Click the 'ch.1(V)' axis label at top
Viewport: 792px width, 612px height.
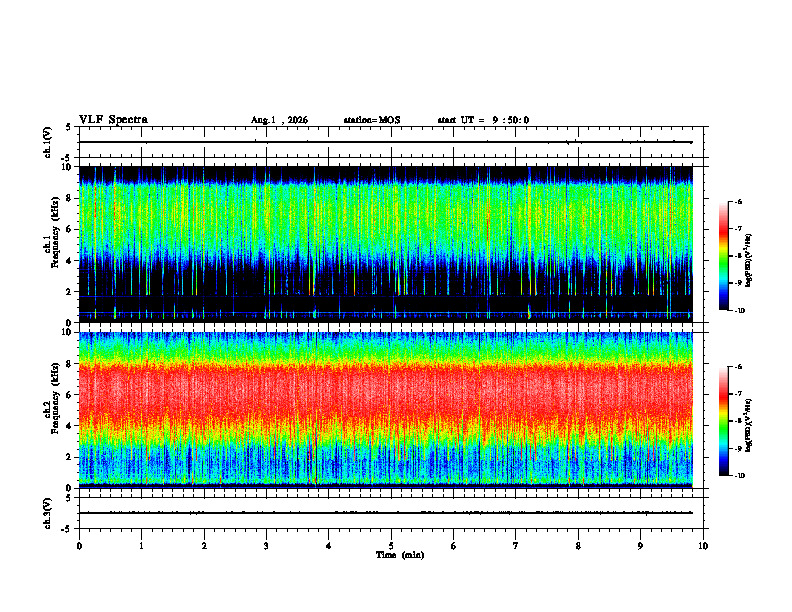[x=48, y=142]
